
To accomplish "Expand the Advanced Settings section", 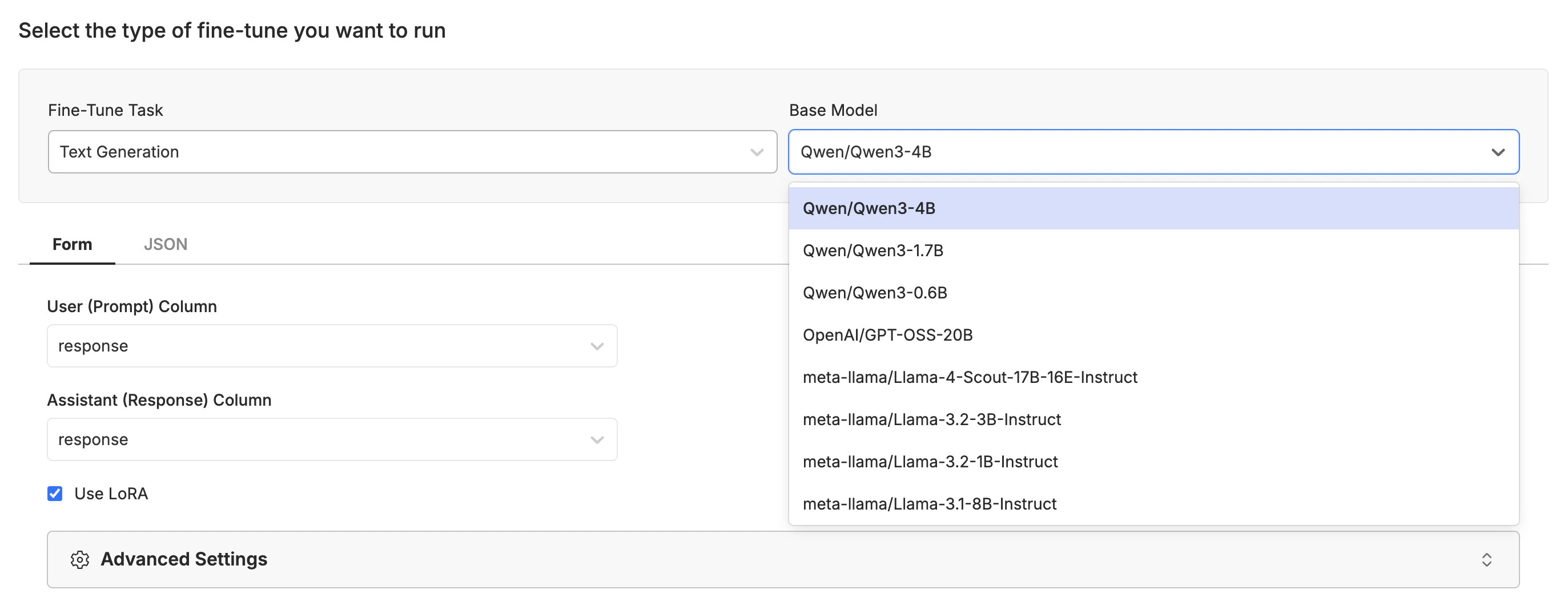I will (x=184, y=559).
